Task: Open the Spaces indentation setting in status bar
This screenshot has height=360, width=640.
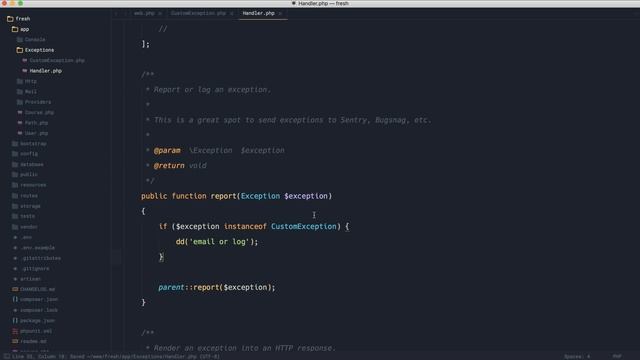Action: (577, 357)
